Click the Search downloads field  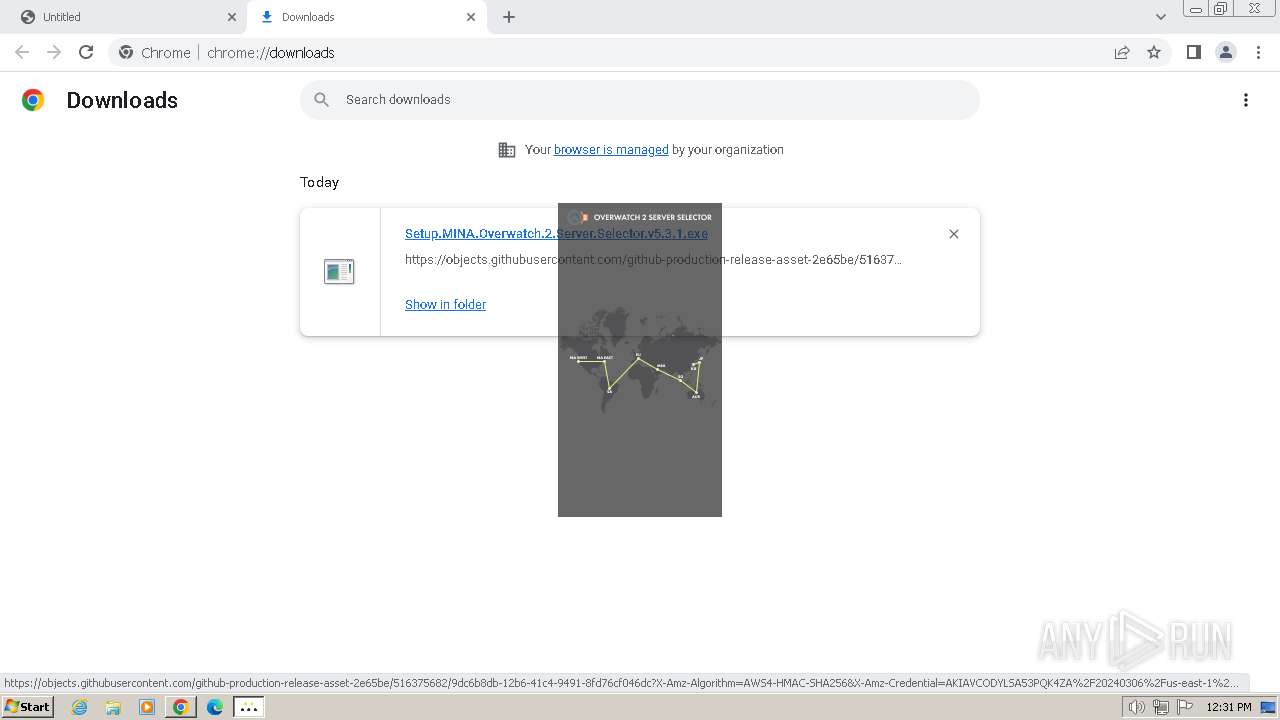point(640,100)
